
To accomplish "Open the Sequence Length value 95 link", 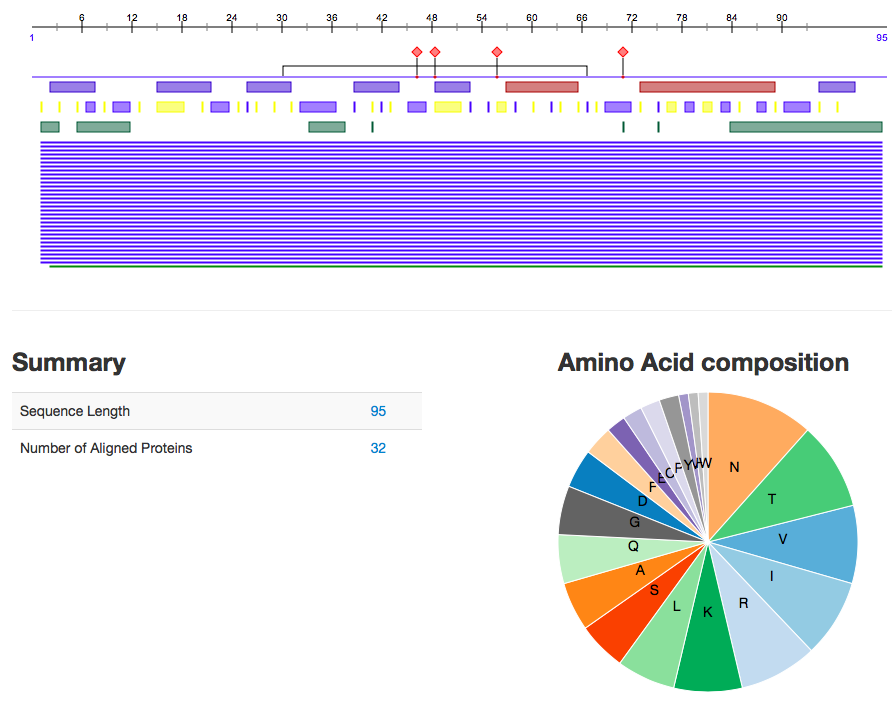I will pyautogui.click(x=378, y=411).
